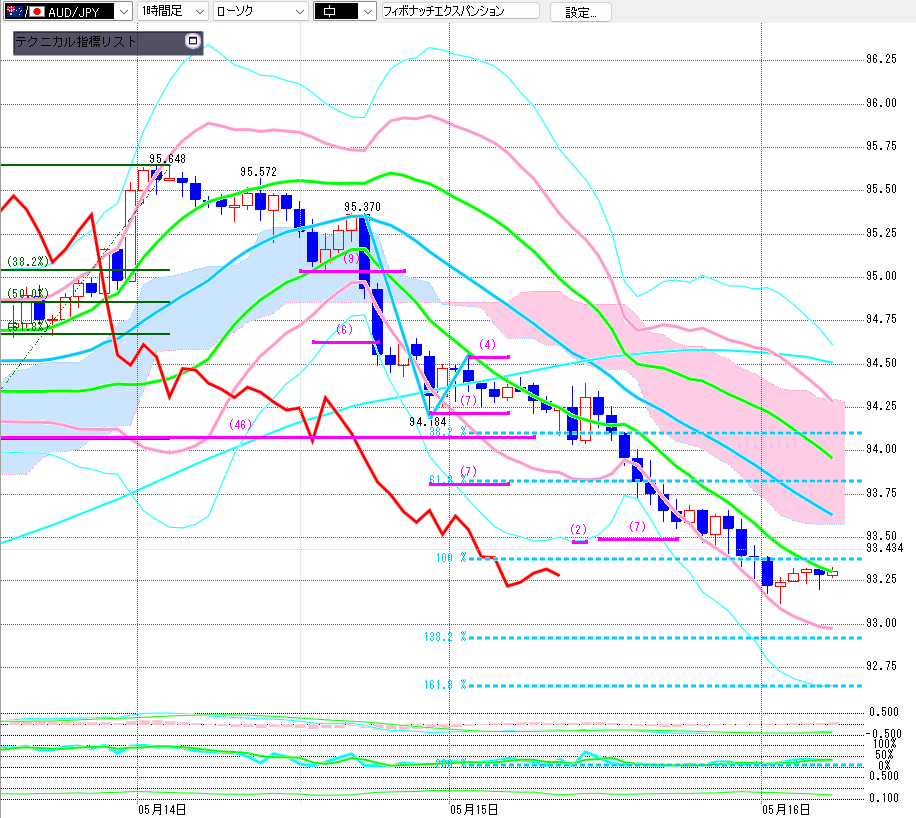Open the 1時間足 timeframe dropdown

172,11
